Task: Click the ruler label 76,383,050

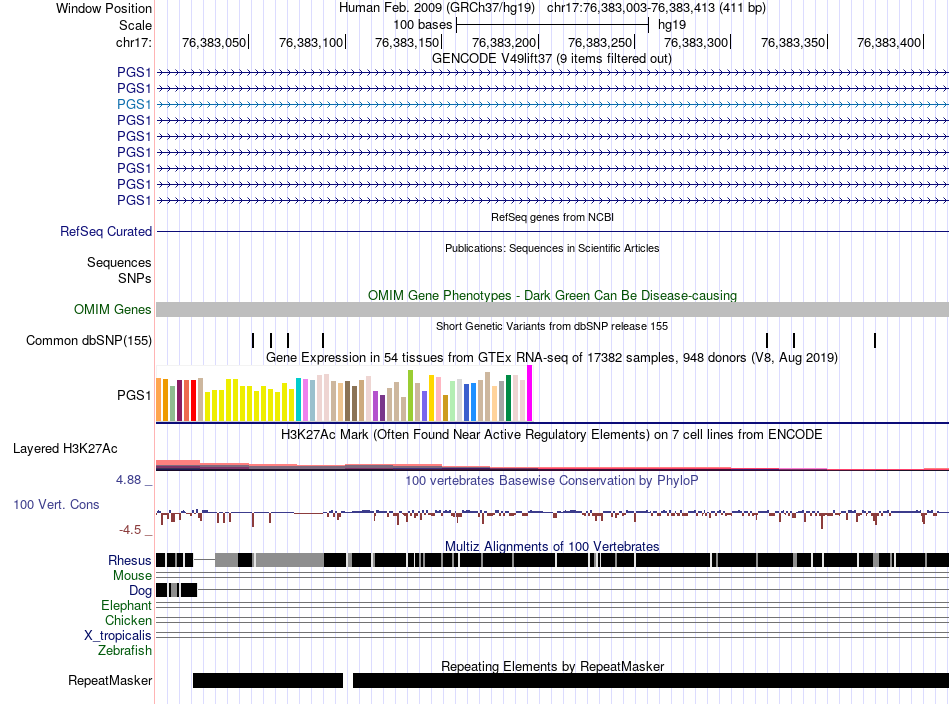Action: coord(214,42)
